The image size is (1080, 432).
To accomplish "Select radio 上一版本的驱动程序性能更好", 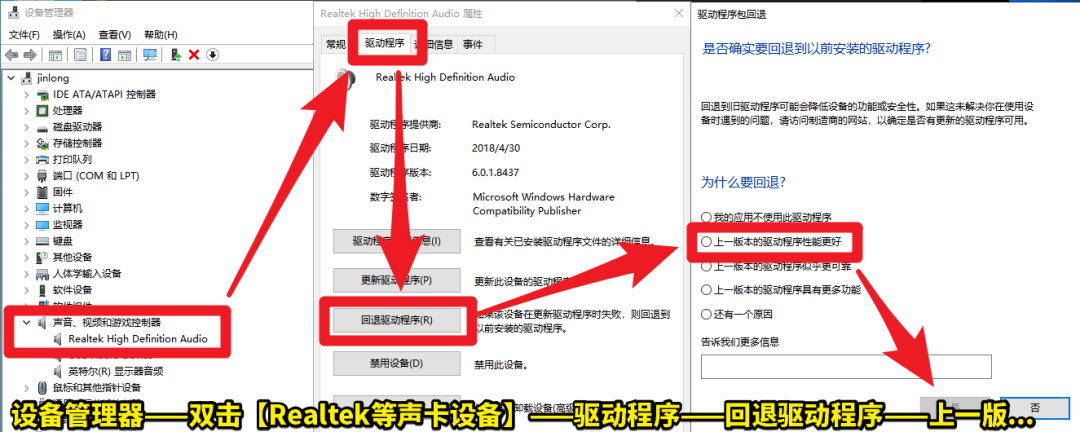I will pyautogui.click(x=706, y=242).
